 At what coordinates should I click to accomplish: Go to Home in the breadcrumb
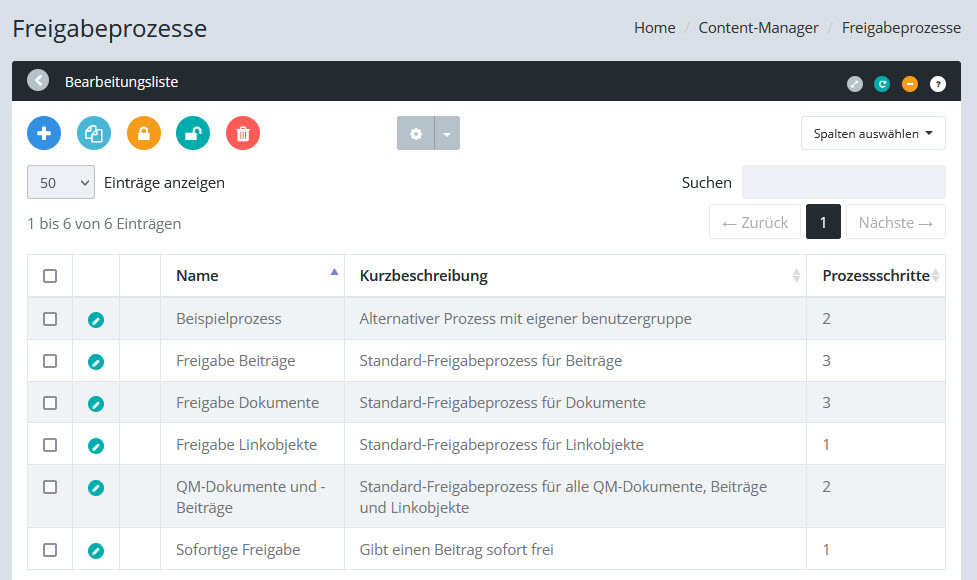click(x=654, y=28)
